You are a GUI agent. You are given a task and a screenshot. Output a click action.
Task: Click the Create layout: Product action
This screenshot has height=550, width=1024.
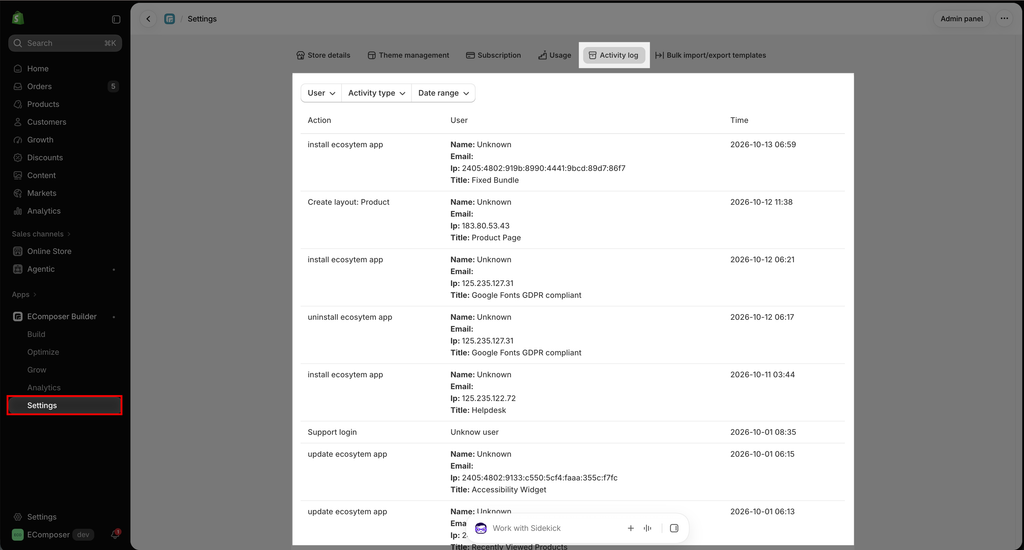click(348, 202)
